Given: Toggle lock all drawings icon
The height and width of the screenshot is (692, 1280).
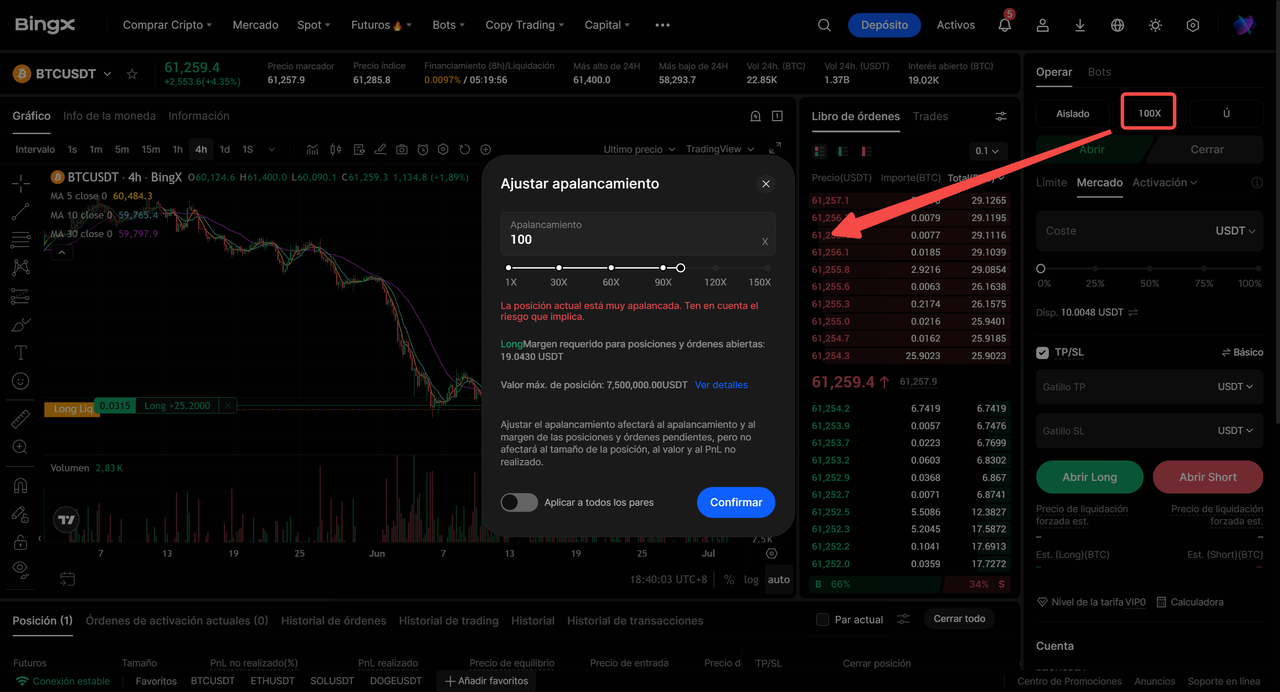Looking at the screenshot, I should tap(20, 541).
